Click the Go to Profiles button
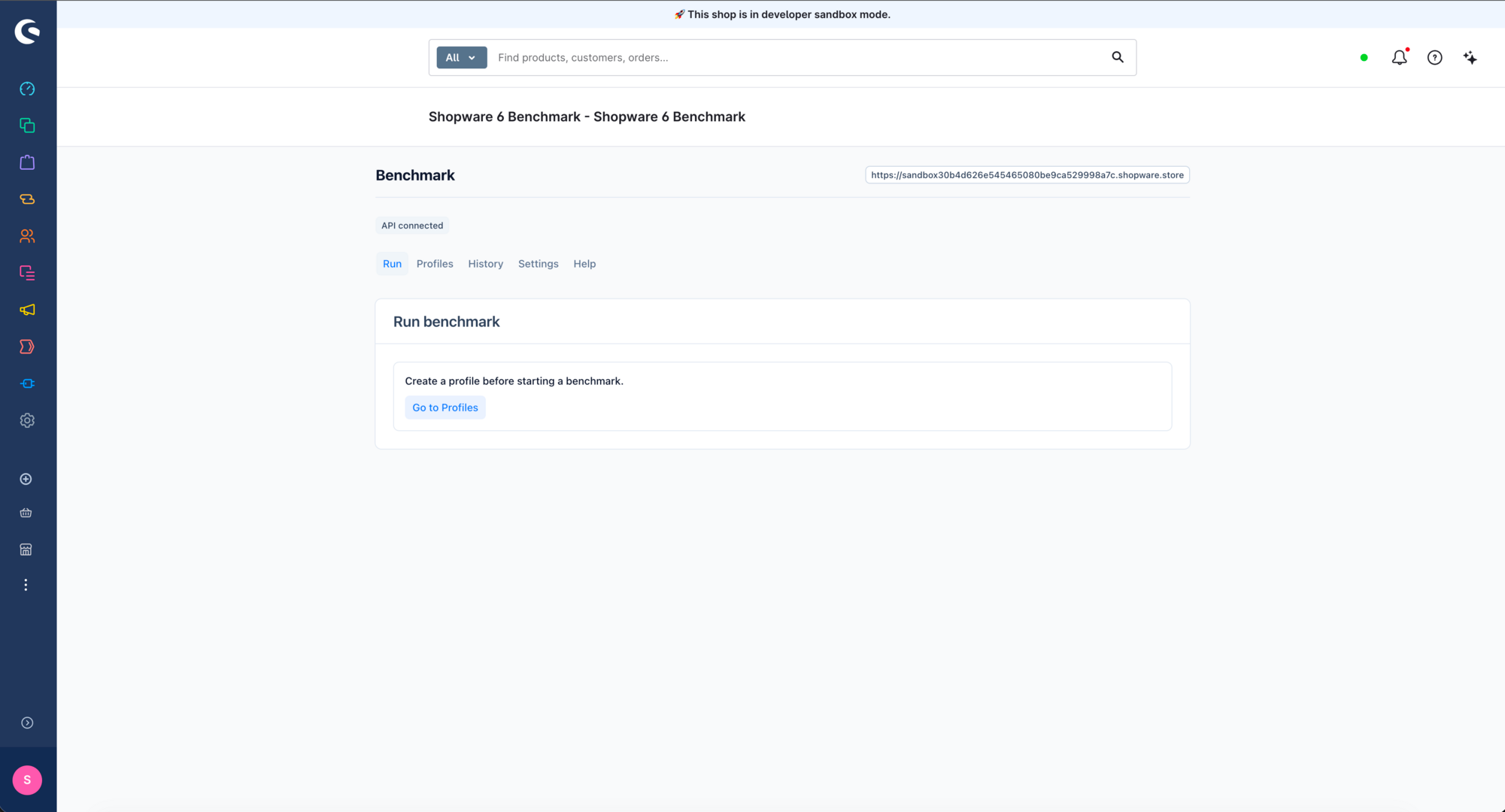Screen dimensions: 1505x812 pyautogui.click(x=445, y=408)
